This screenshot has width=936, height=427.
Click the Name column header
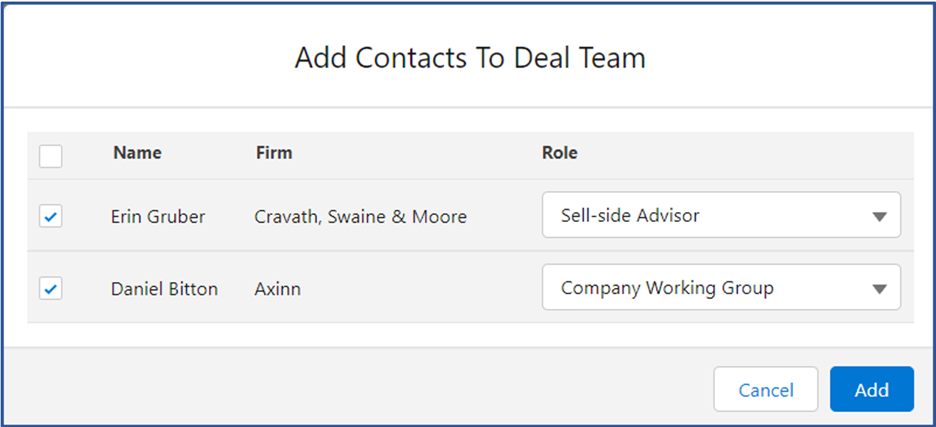pyautogui.click(x=137, y=153)
